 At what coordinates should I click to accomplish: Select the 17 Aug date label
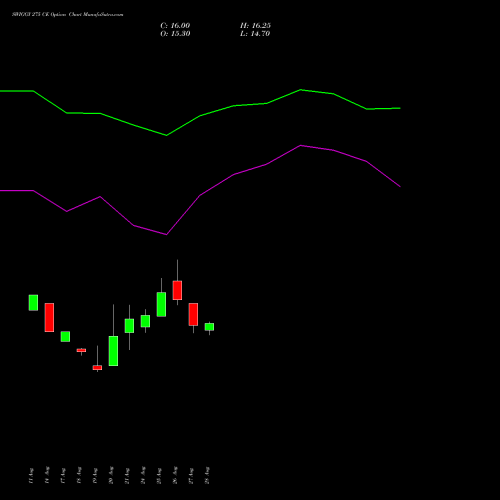63,475
